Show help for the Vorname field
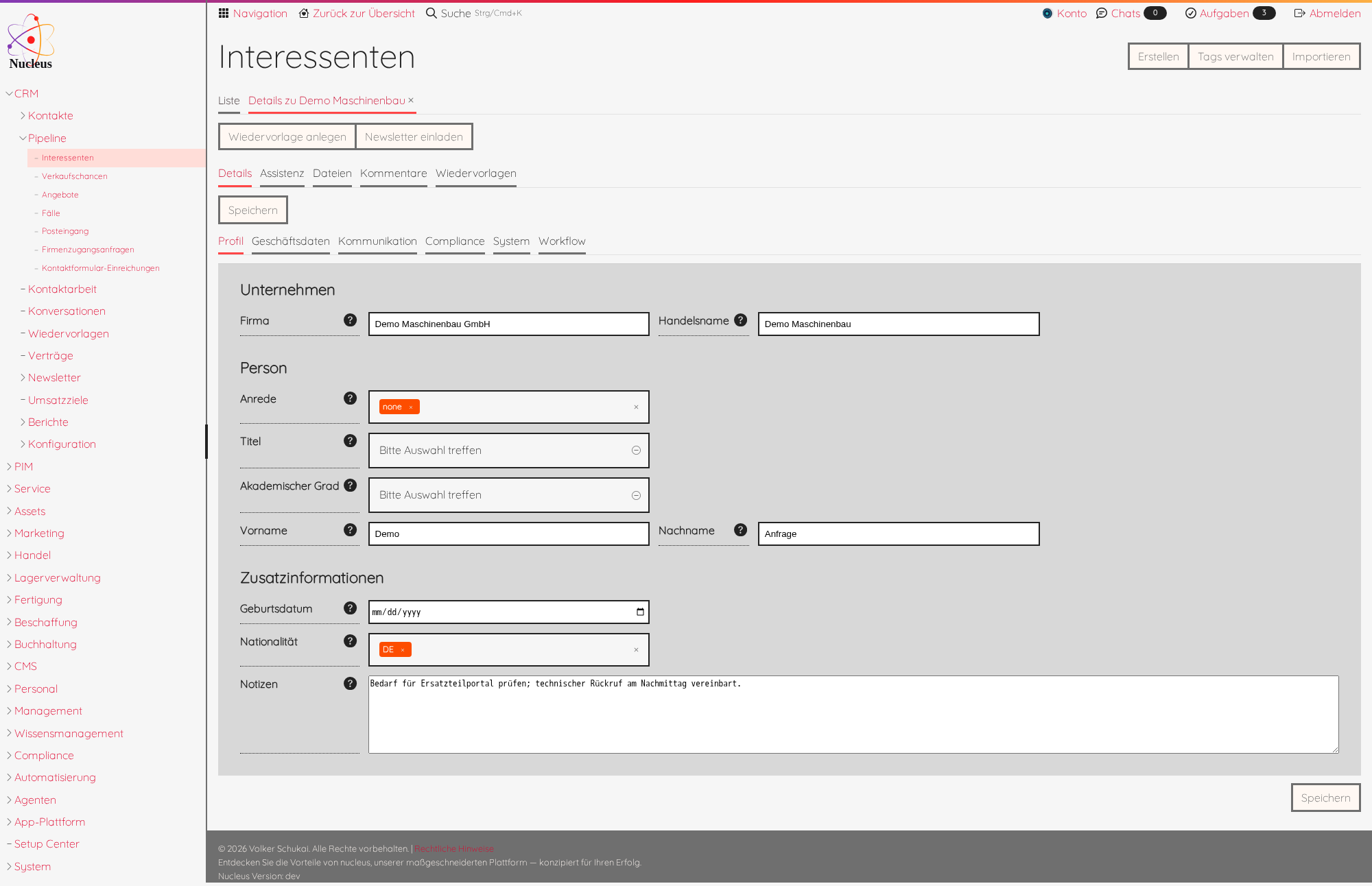Viewport: 1372px width, 886px height. pyautogui.click(x=351, y=530)
